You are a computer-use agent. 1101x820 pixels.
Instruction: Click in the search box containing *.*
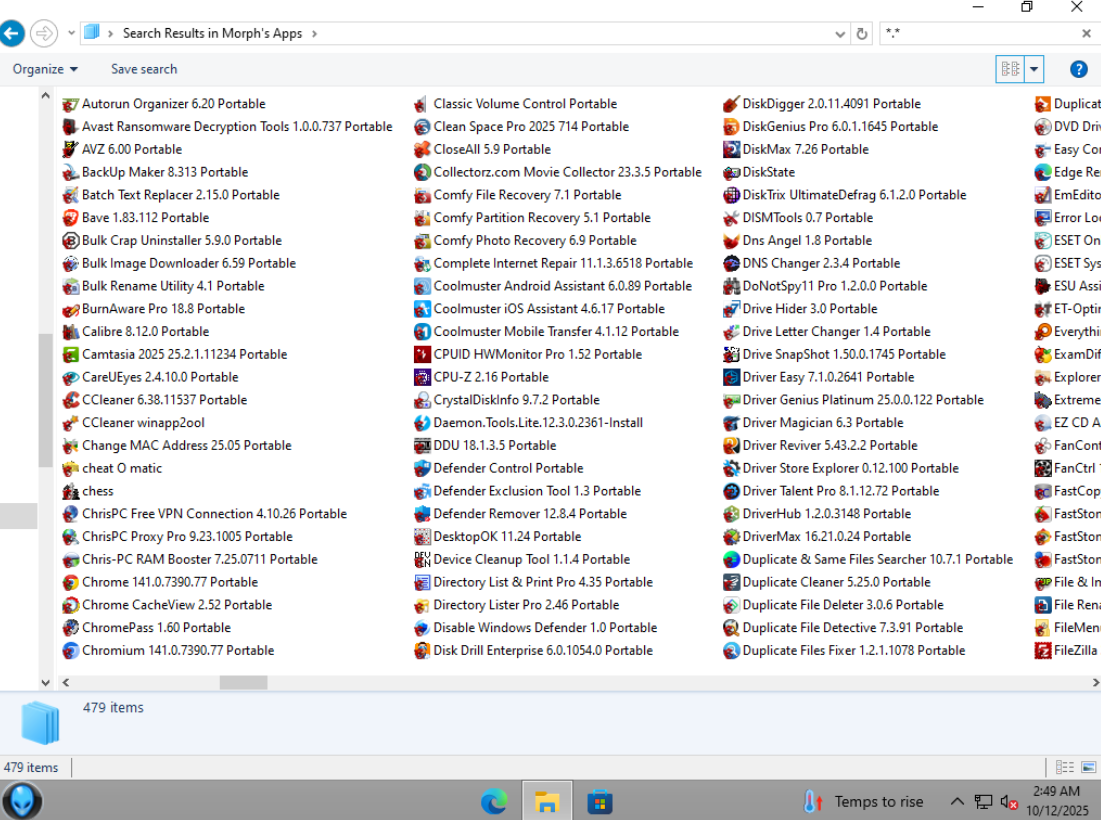[980, 33]
